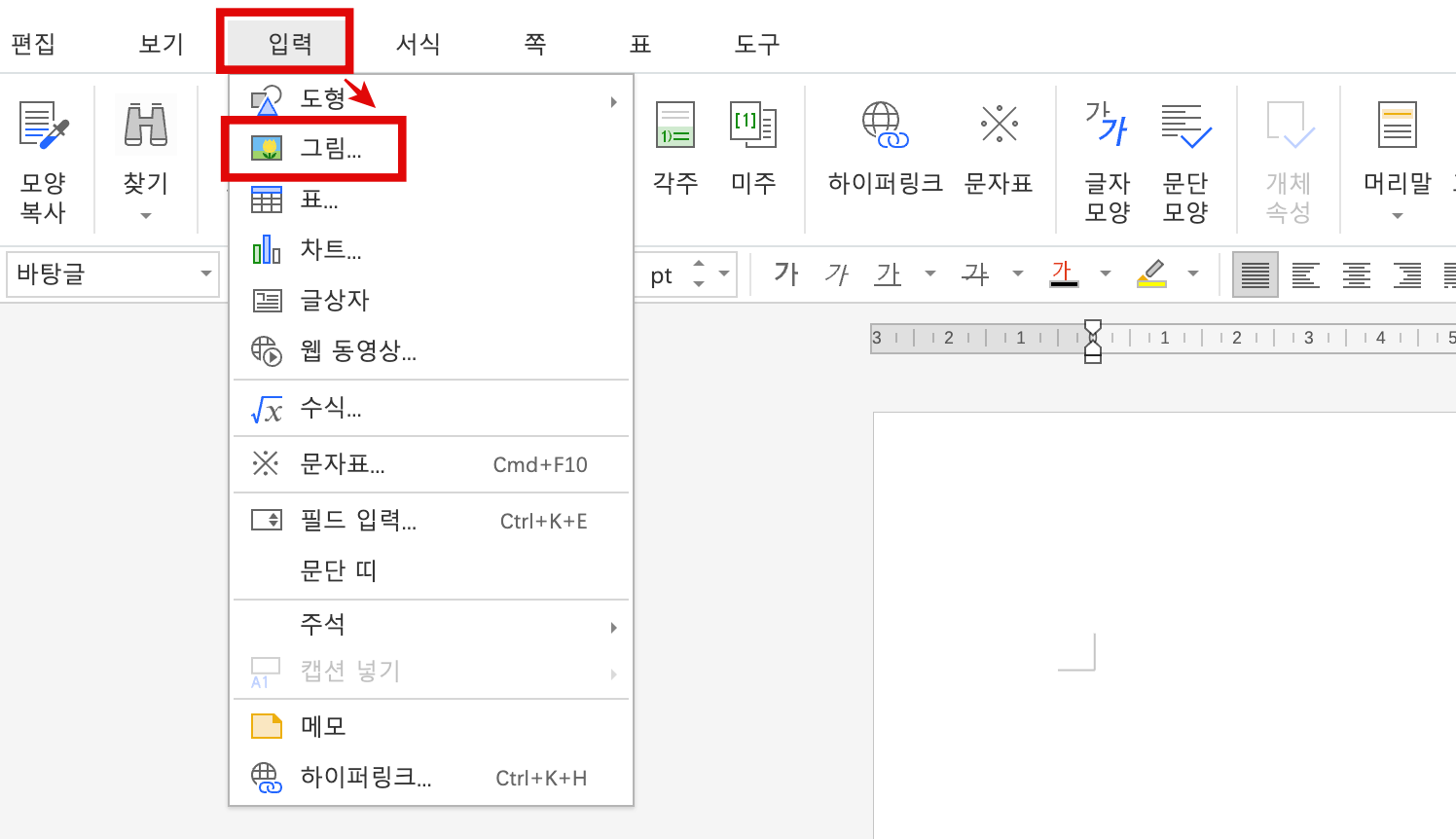
Task: Expand the strikethrough style dropdown arrow
Action: [x=1017, y=274]
